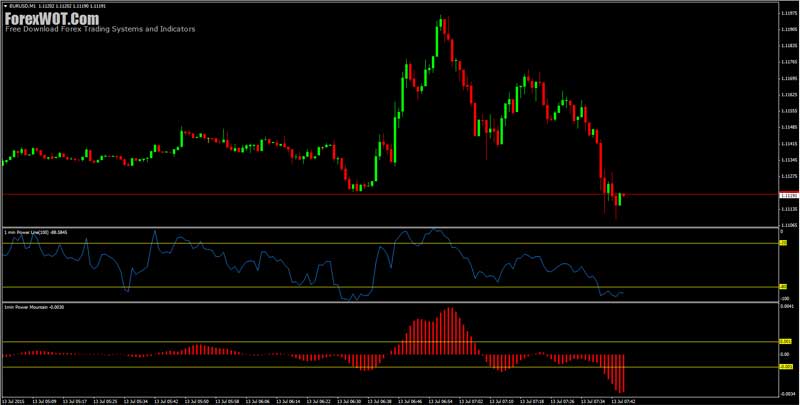Click the 1.11485 price scale label
Viewport: 800px width, 405px height.
tap(788, 128)
